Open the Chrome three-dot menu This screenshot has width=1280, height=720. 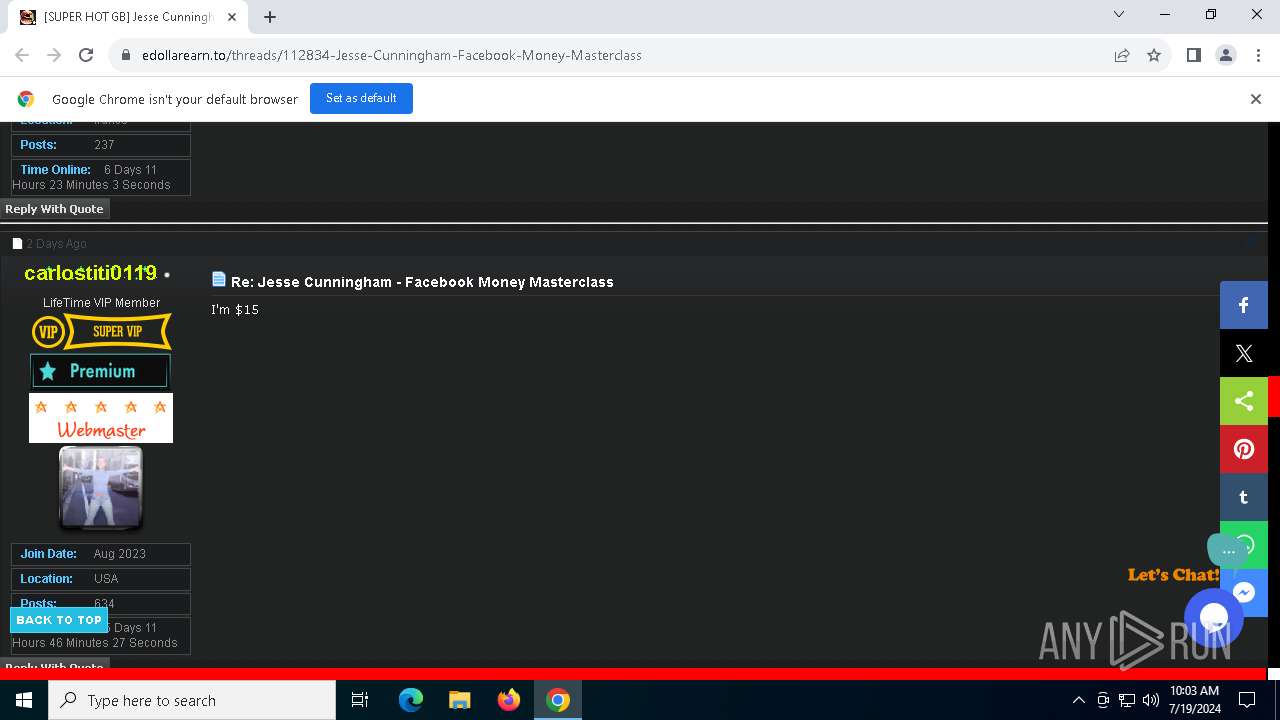click(x=1257, y=55)
